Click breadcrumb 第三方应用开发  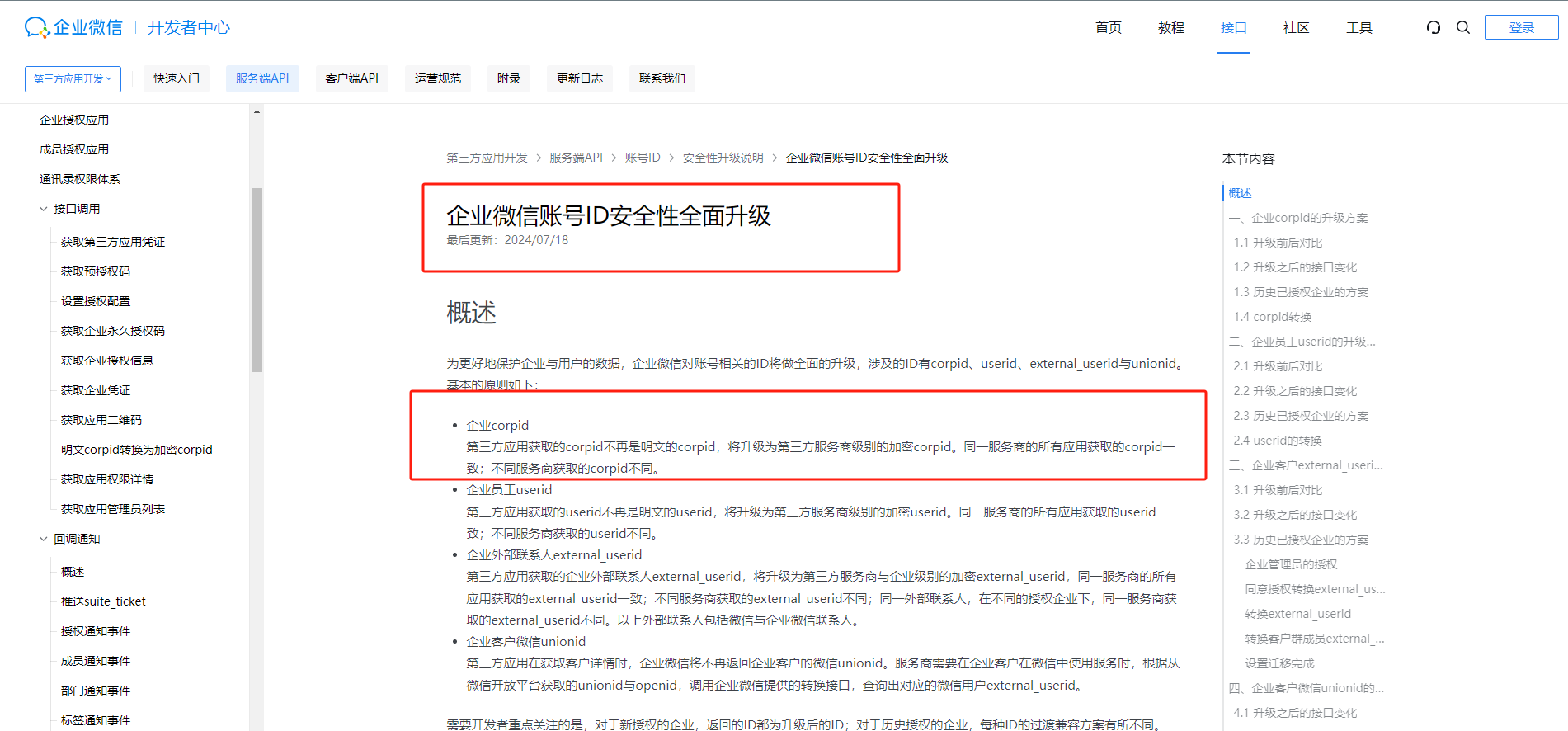pyautogui.click(x=487, y=158)
